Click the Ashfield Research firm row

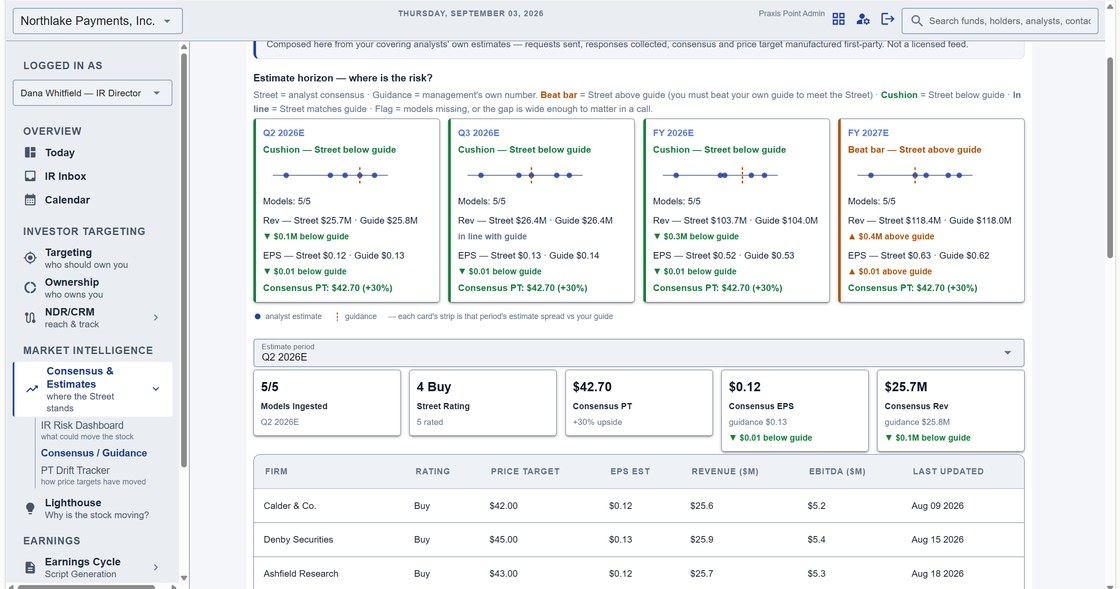tap(639, 573)
